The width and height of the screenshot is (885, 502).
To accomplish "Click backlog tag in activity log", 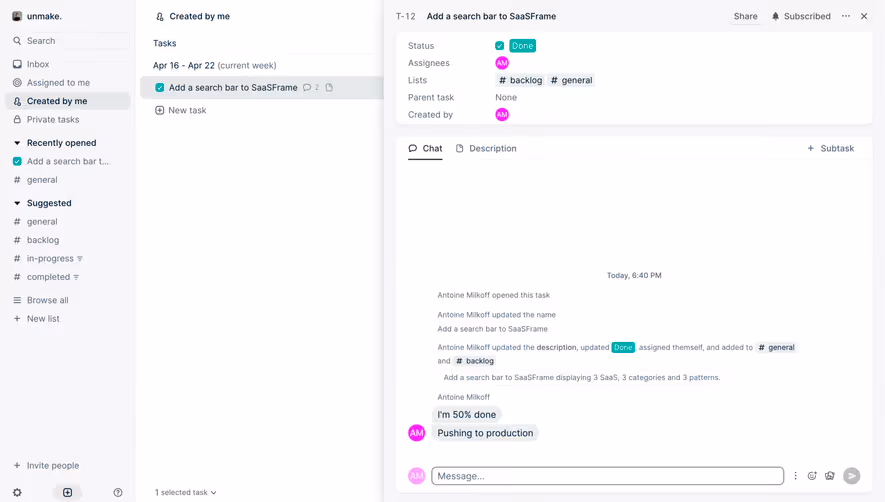I will point(475,361).
